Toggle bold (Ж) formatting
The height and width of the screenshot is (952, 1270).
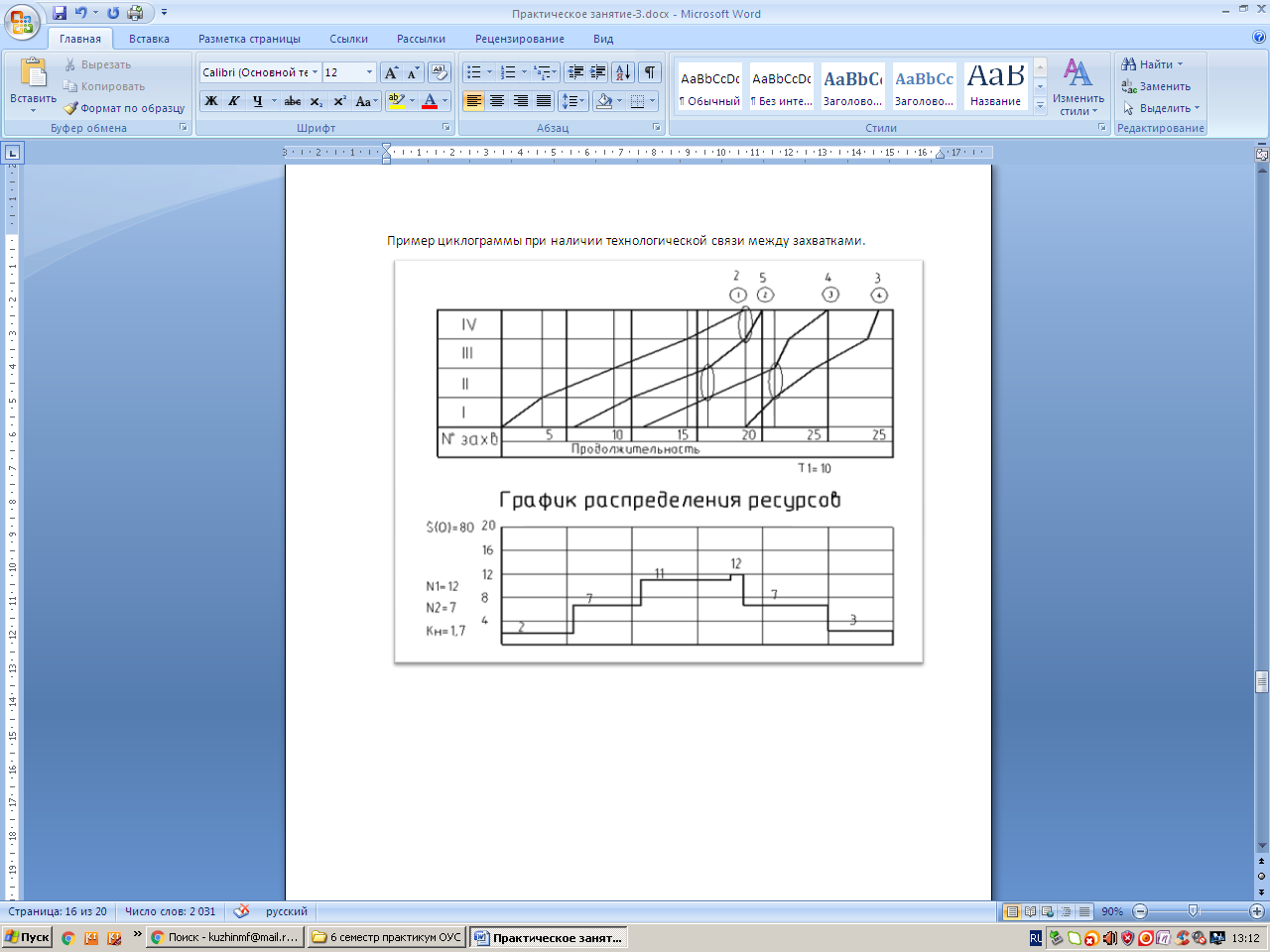(x=211, y=101)
